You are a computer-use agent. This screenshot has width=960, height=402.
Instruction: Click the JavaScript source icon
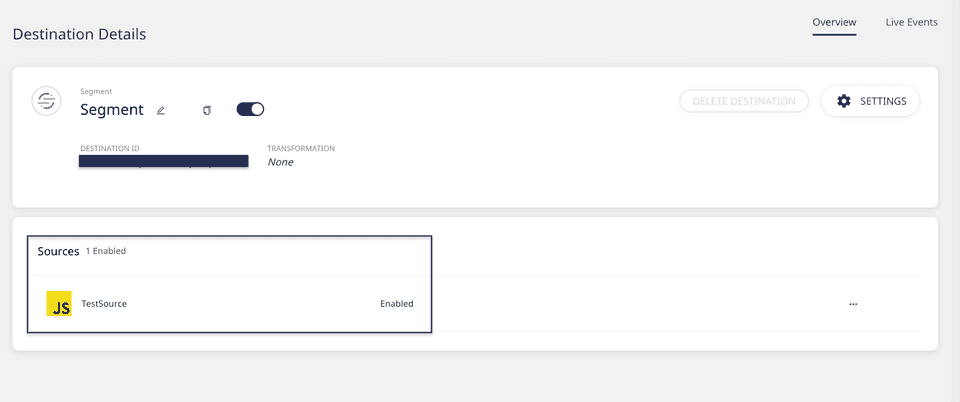59,304
